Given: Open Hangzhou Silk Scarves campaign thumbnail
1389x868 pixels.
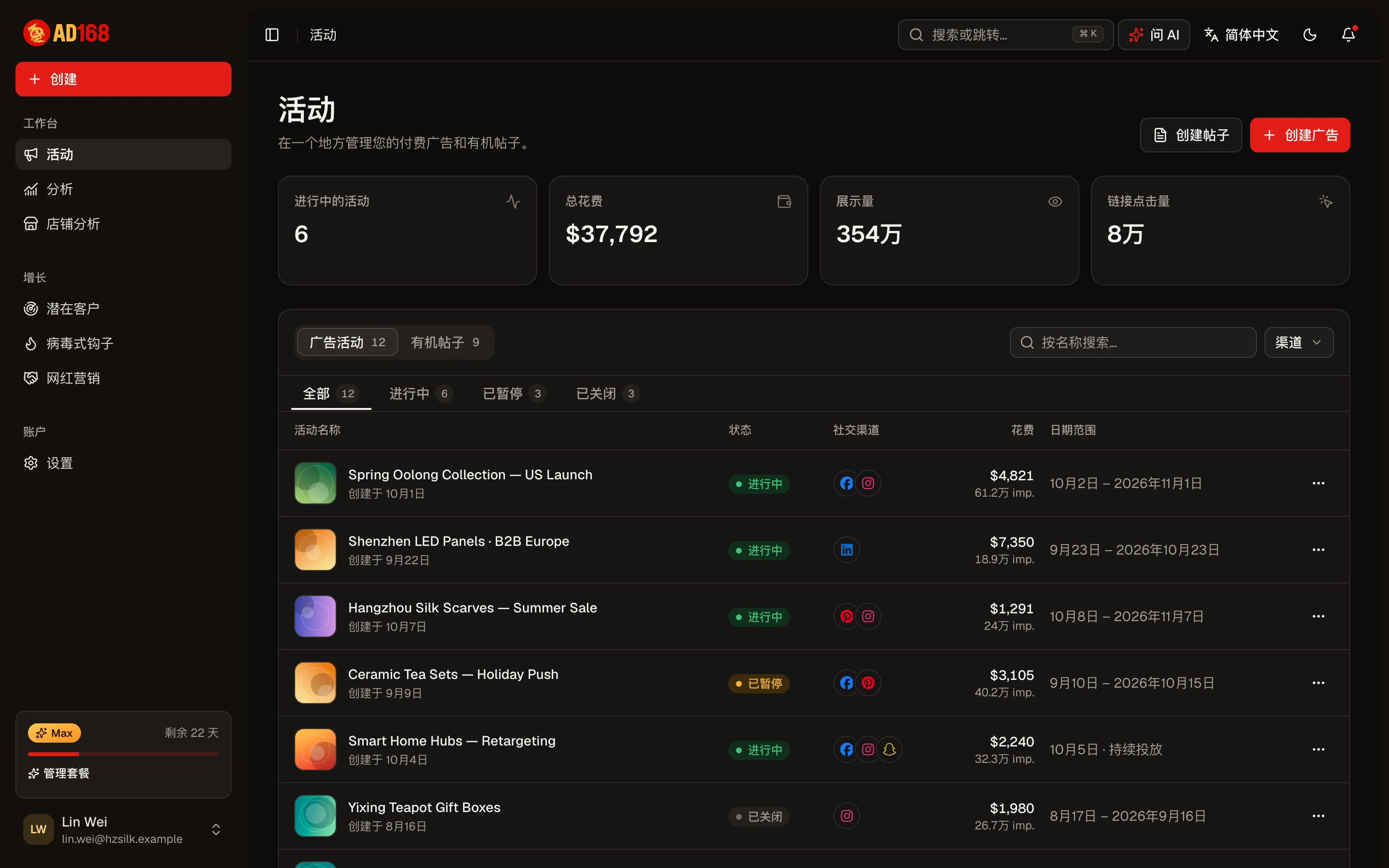Looking at the screenshot, I should 315,617.
